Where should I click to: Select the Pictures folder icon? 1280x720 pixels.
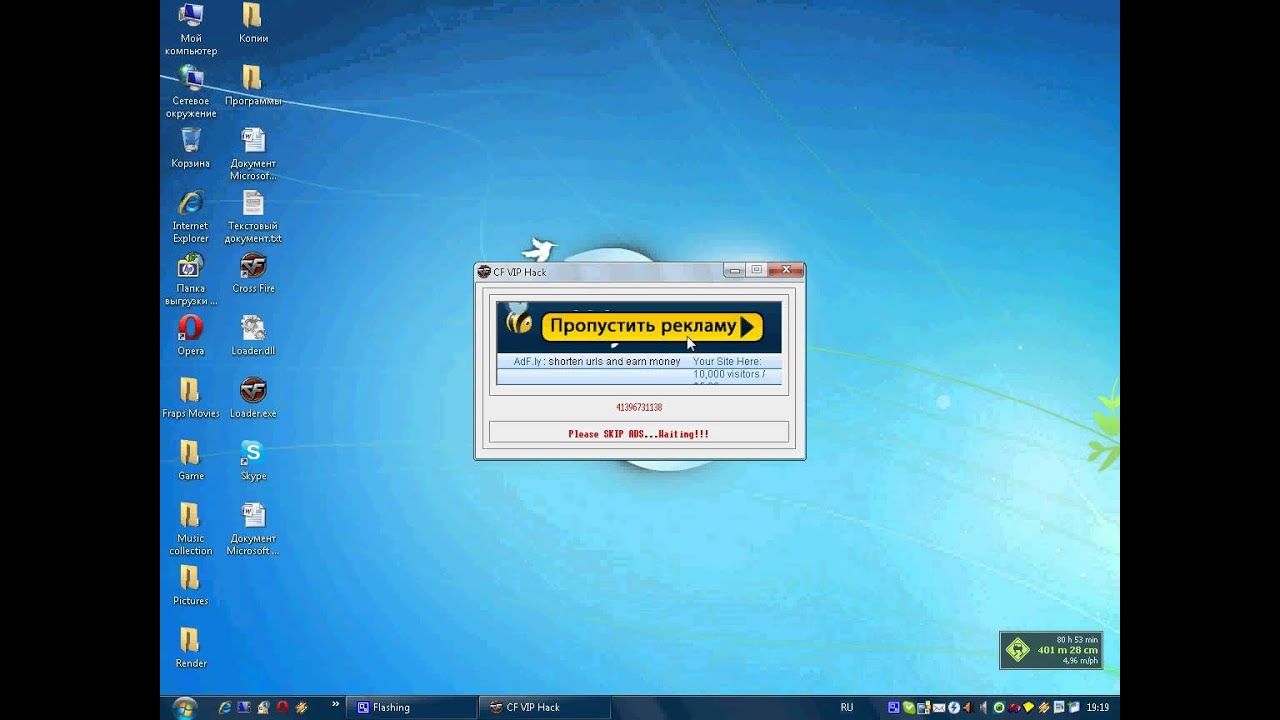tap(190, 586)
